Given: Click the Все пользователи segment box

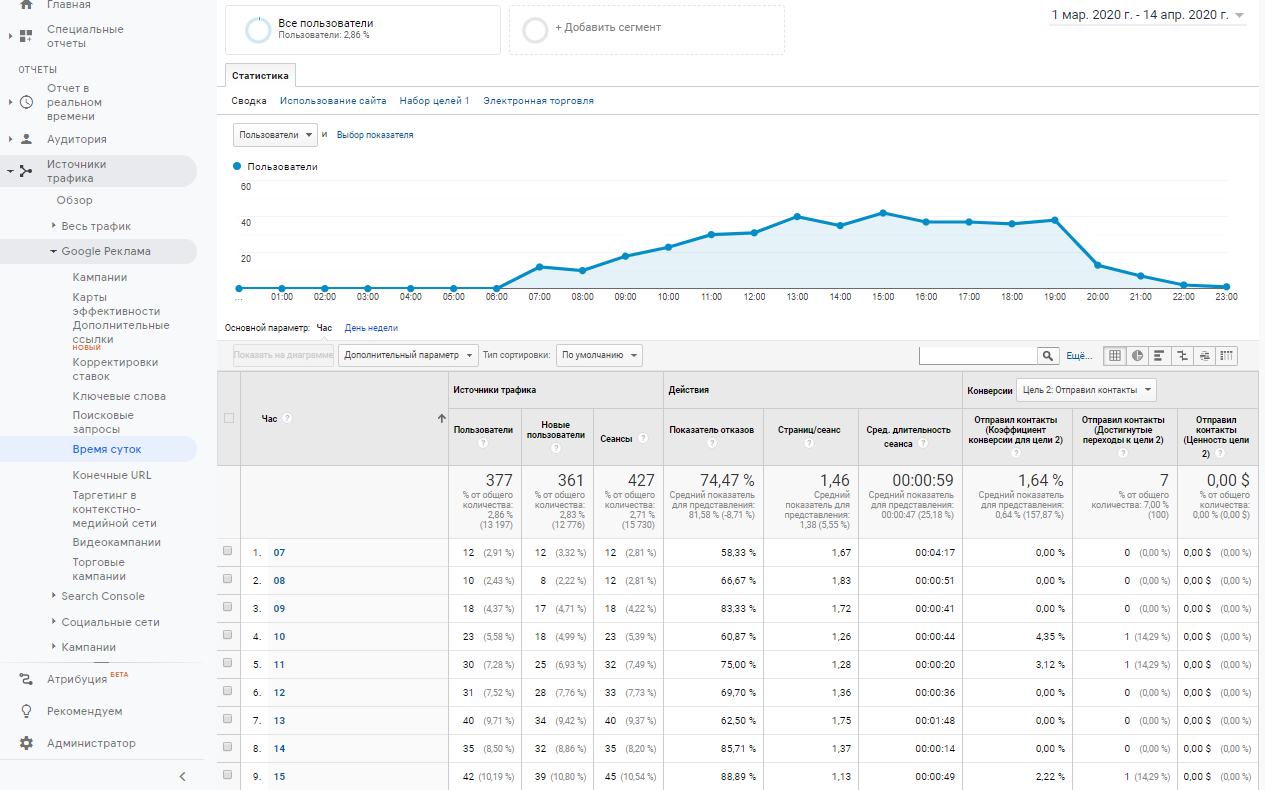Looking at the screenshot, I should pos(362,29).
